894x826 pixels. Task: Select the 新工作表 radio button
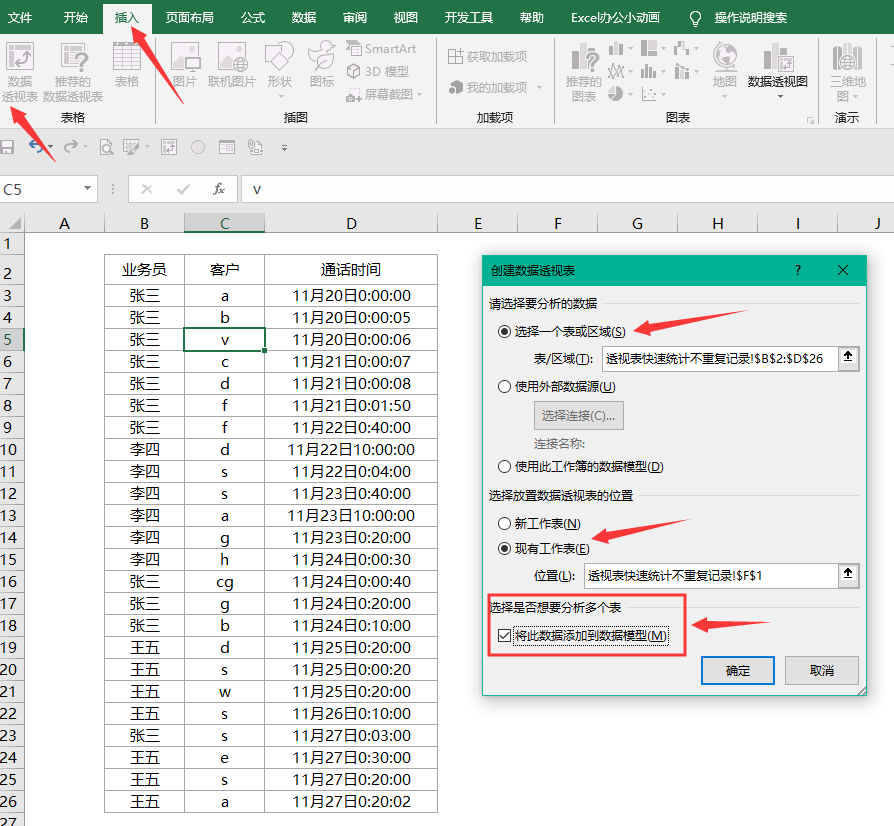(504, 523)
